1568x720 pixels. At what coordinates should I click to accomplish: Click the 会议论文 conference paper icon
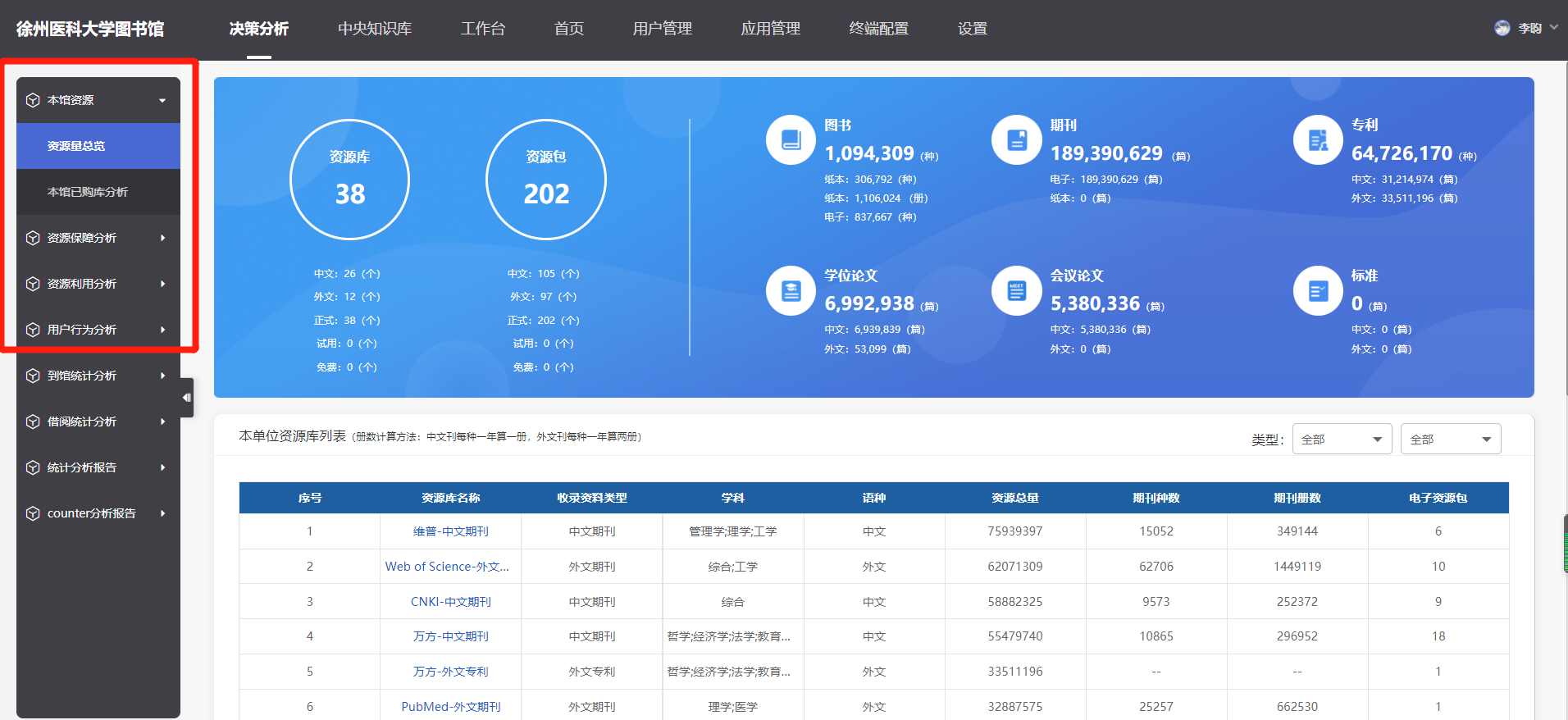pos(1016,290)
